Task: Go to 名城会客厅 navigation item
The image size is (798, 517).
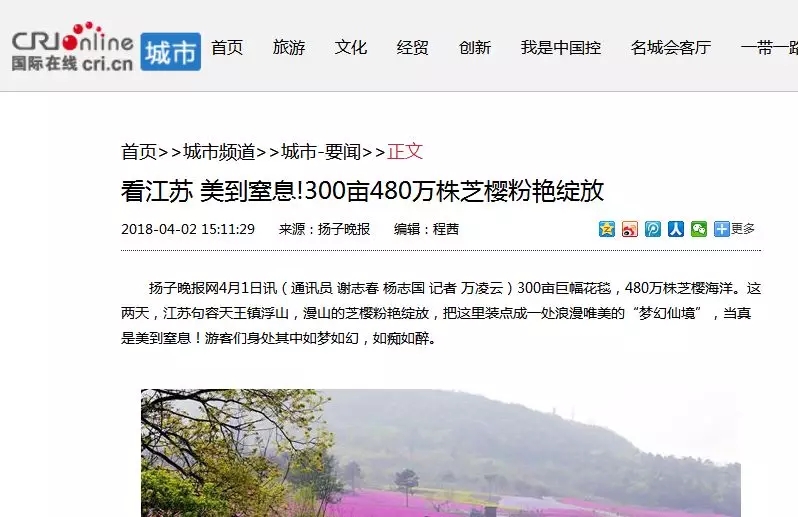Action: coord(671,47)
